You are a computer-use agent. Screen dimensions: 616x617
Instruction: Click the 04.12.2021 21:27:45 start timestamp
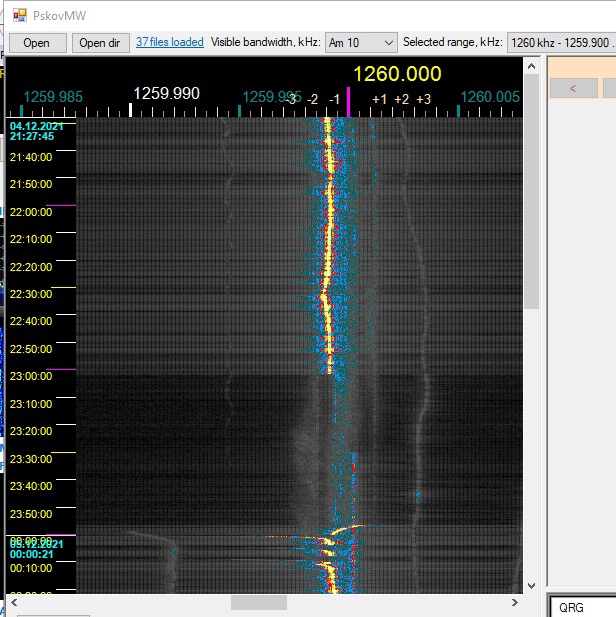tap(36, 131)
